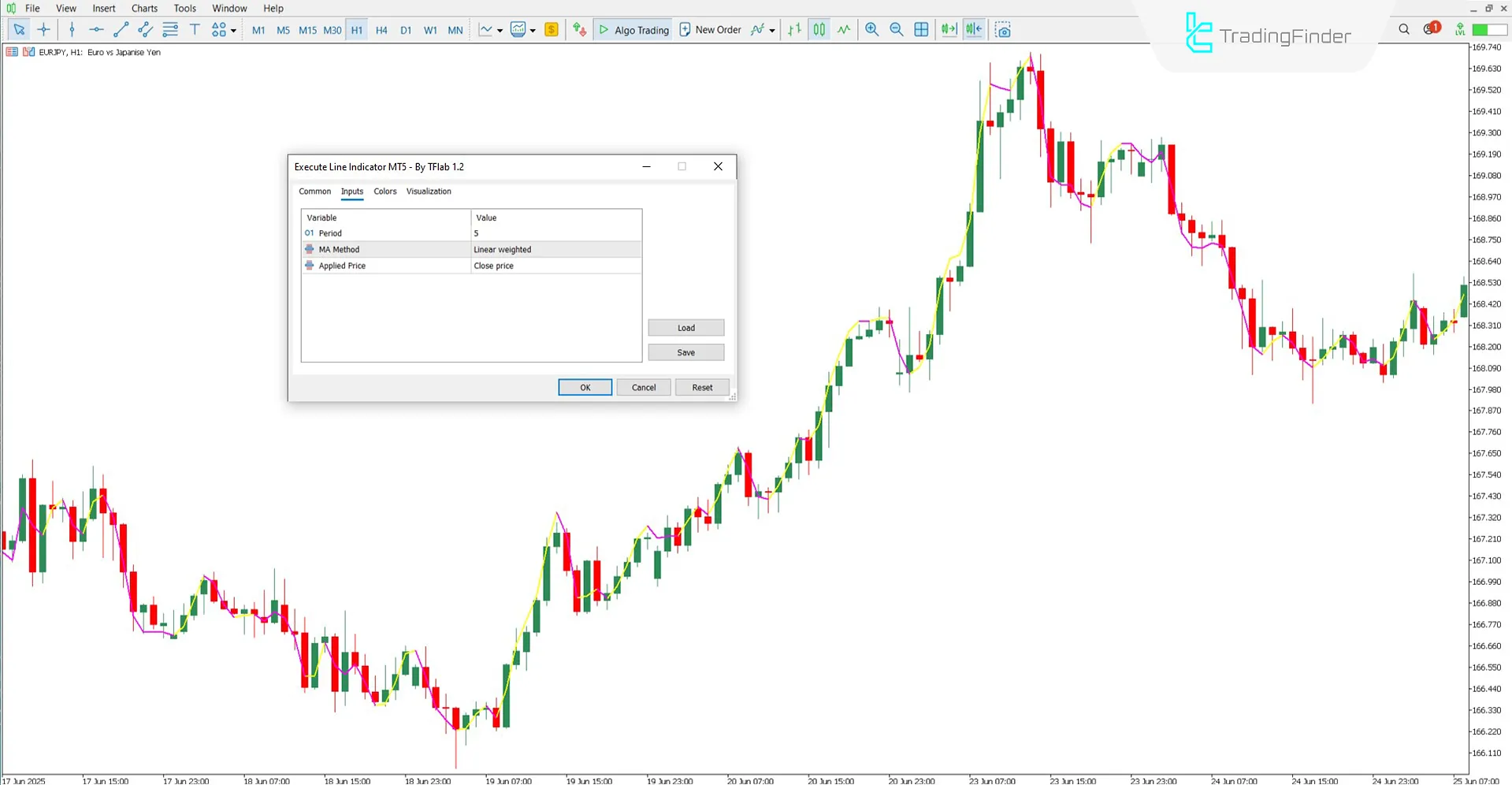Viewport: 1512px width, 785px height.
Task: Open the Charts menu
Action: point(144,8)
